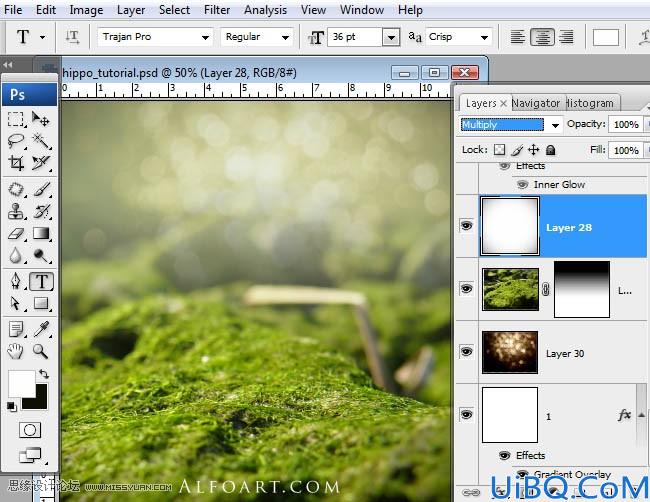The height and width of the screenshot is (502, 650).
Task: Select the Blur tool
Action: (16, 255)
